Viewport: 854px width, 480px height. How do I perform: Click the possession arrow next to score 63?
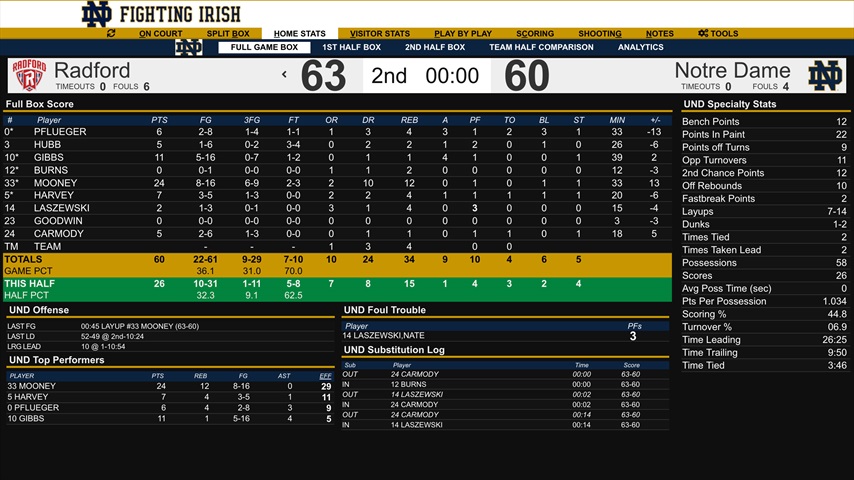tap(284, 75)
